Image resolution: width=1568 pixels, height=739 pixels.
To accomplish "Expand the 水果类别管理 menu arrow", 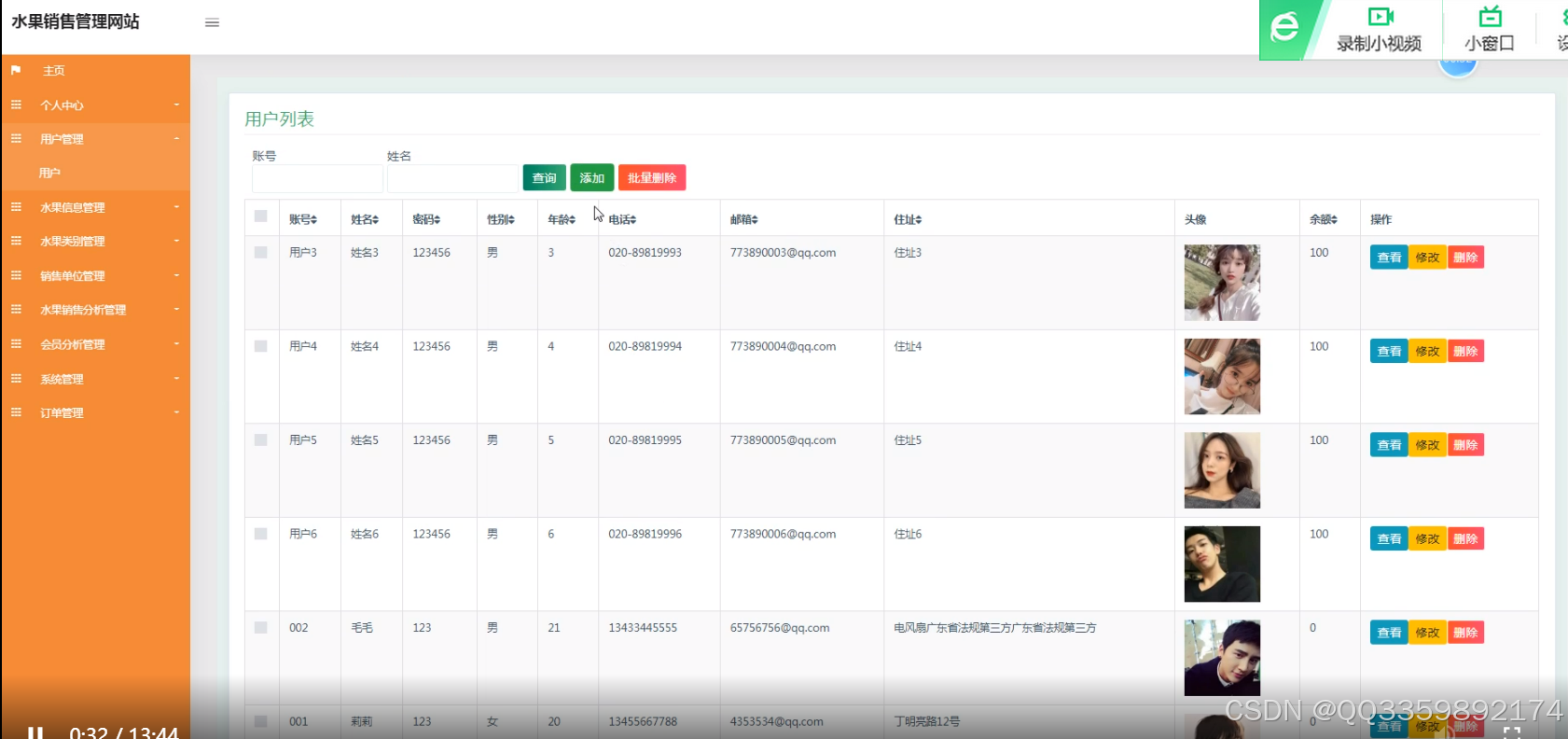I will click(176, 241).
